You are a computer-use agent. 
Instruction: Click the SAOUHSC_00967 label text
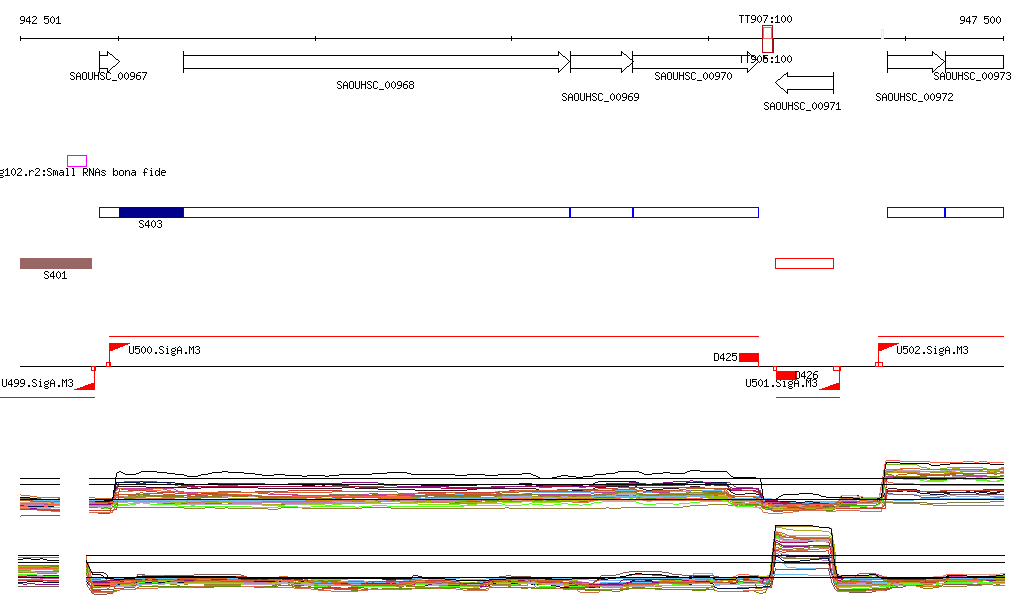pos(108,76)
